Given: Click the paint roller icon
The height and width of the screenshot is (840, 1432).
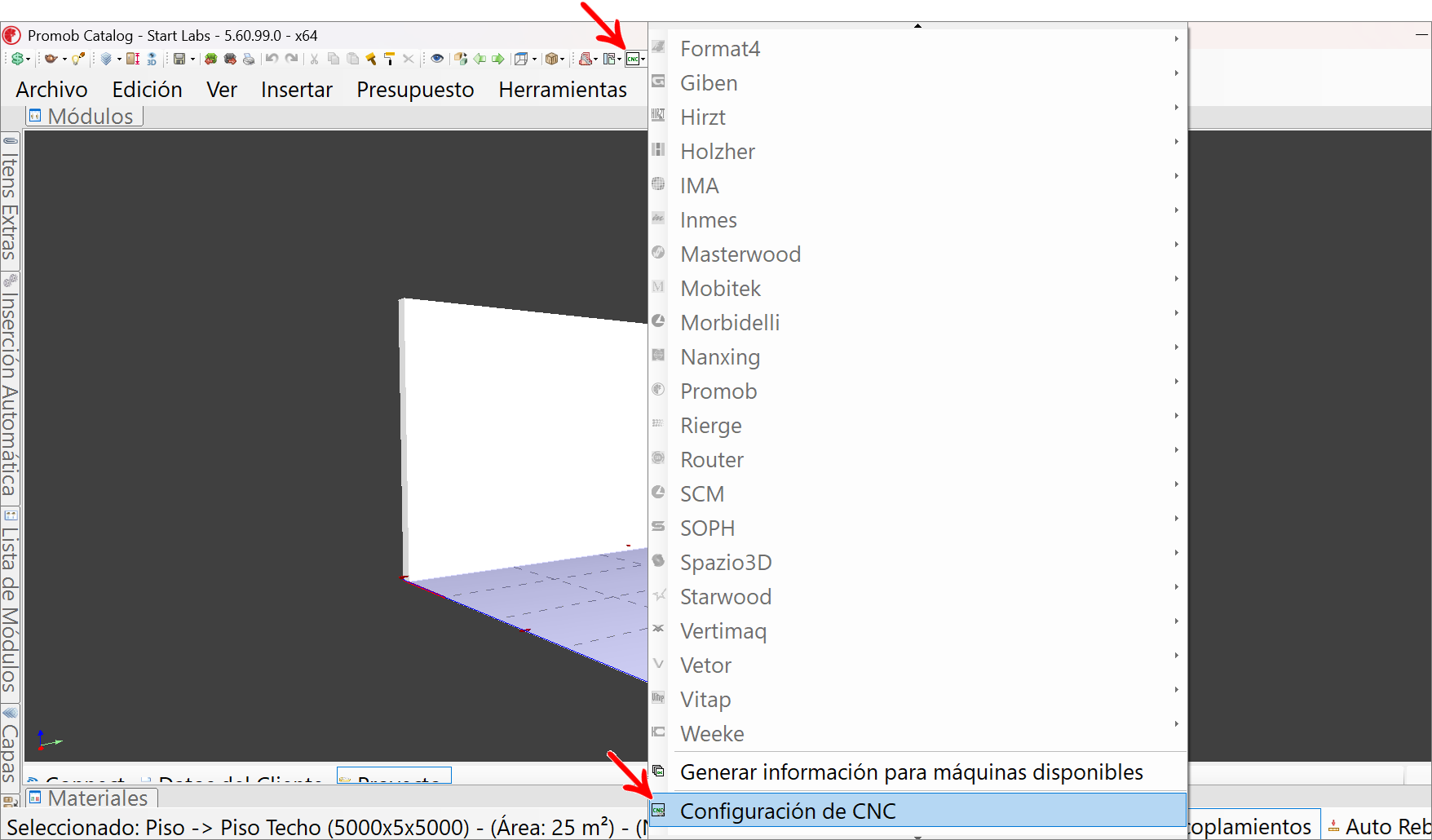Looking at the screenshot, I should pyautogui.click(x=389, y=59).
